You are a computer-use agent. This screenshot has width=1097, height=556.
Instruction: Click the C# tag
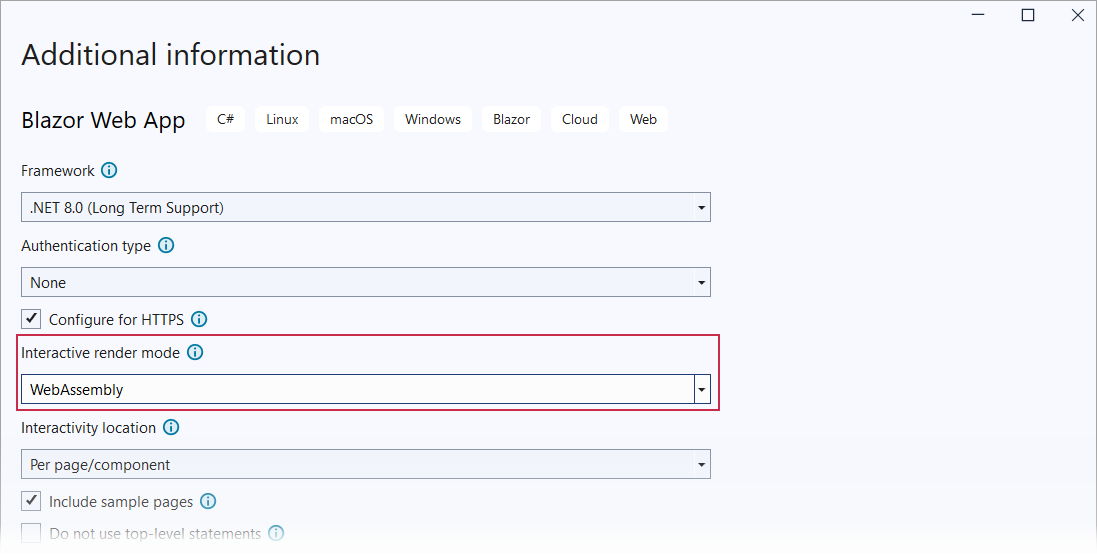[225, 120]
